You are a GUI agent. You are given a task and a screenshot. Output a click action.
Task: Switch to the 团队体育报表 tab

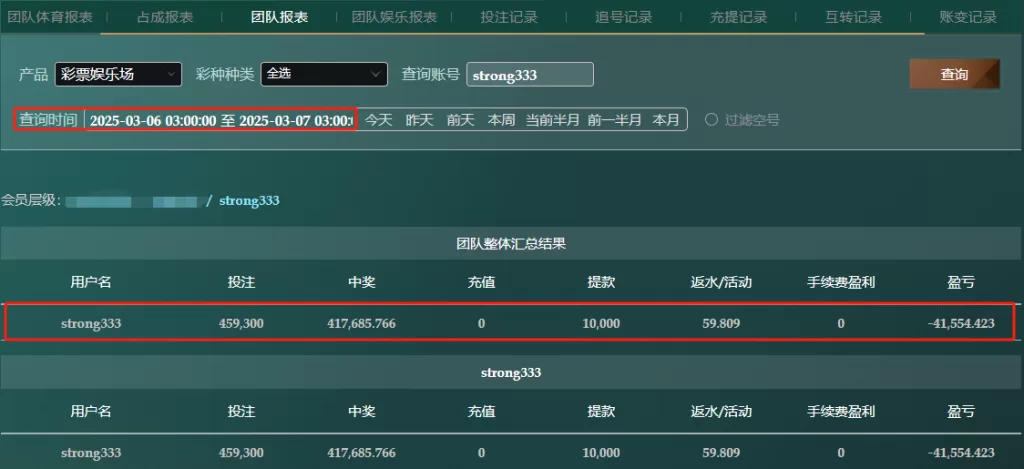50,17
